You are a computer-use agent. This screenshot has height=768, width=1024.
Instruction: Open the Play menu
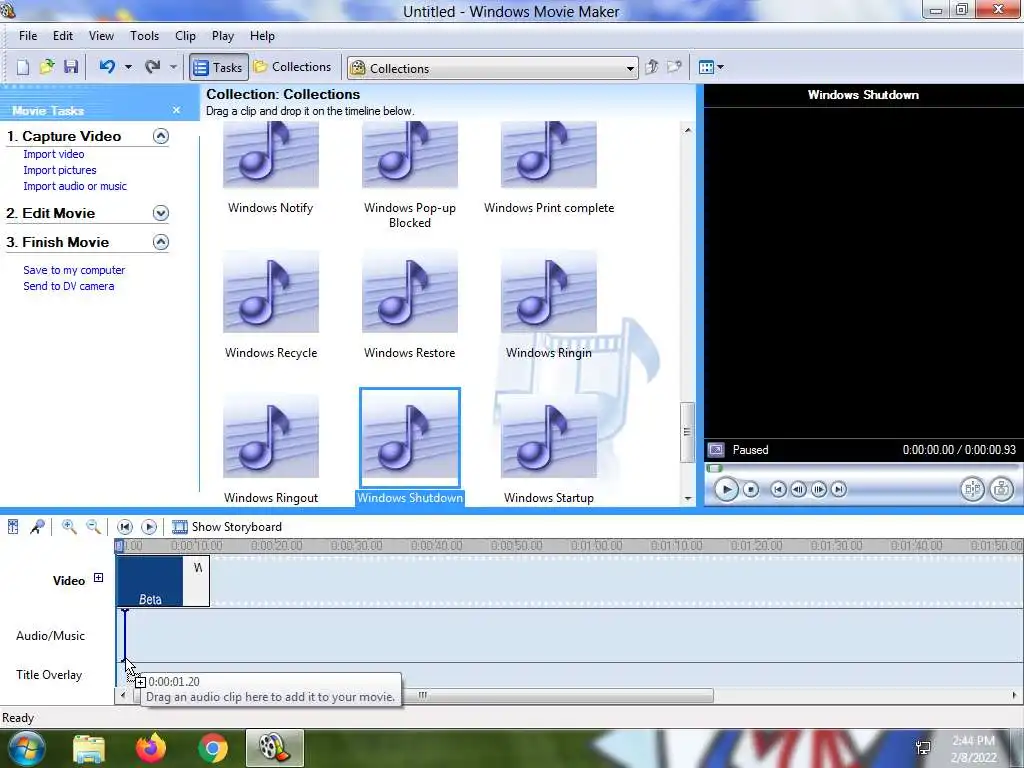[x=223, y=36]
